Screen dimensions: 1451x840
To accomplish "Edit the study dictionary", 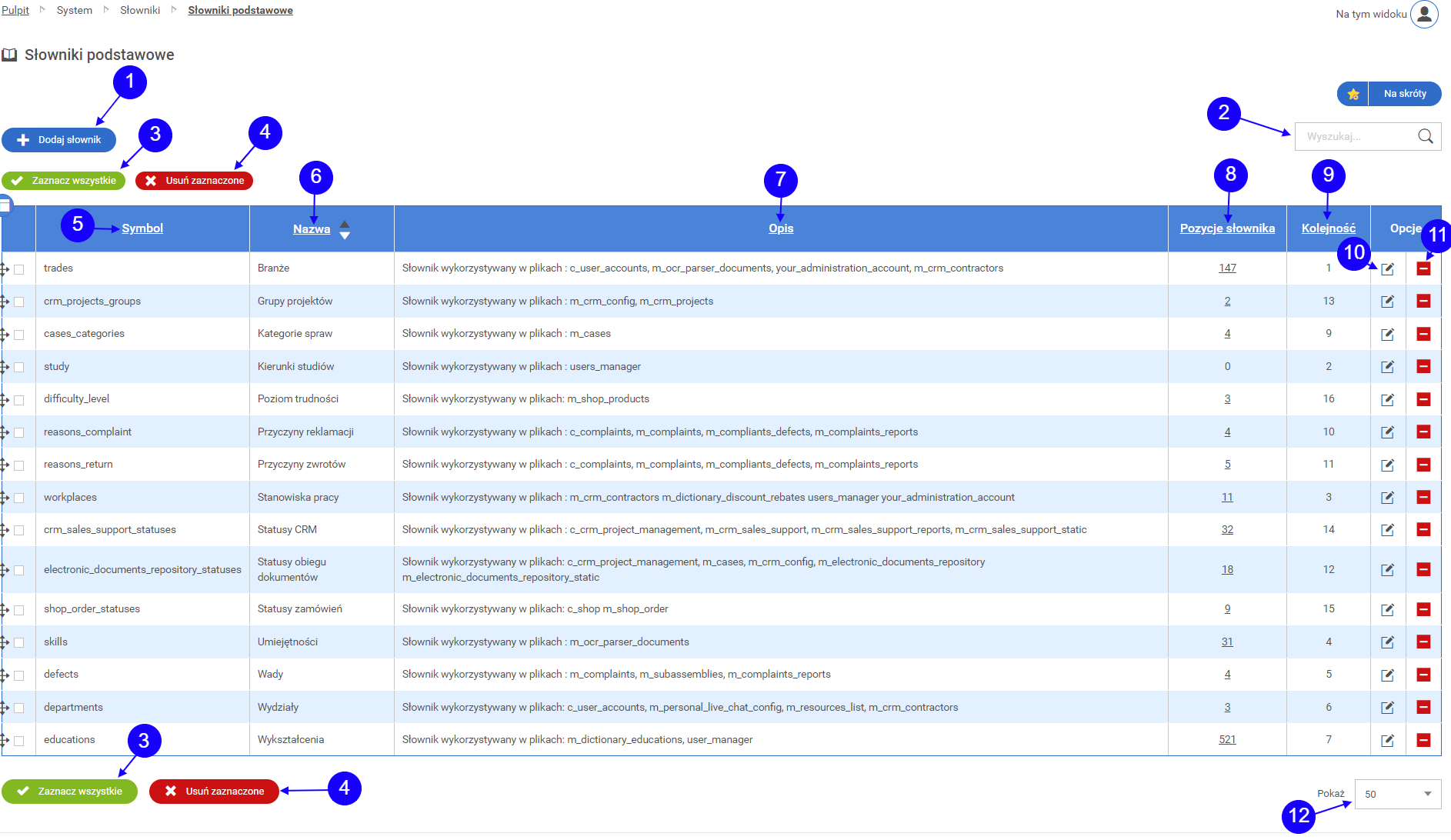I will (1387, 367).
